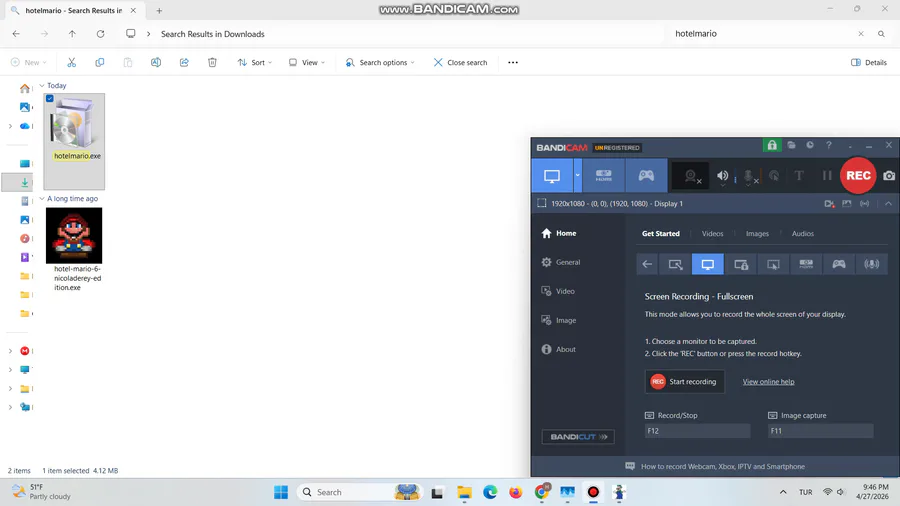This screenshot has height=506, width=900.
Task: Uncheck the hotelmario.exe selection checkbox
Action: coord(50,99)
